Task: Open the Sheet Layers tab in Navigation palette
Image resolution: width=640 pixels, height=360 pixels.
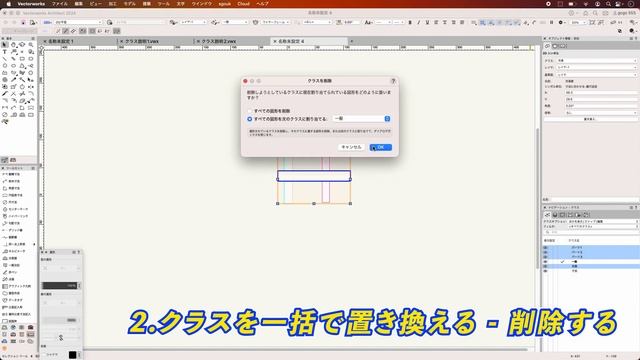Action: pos(563,215)
